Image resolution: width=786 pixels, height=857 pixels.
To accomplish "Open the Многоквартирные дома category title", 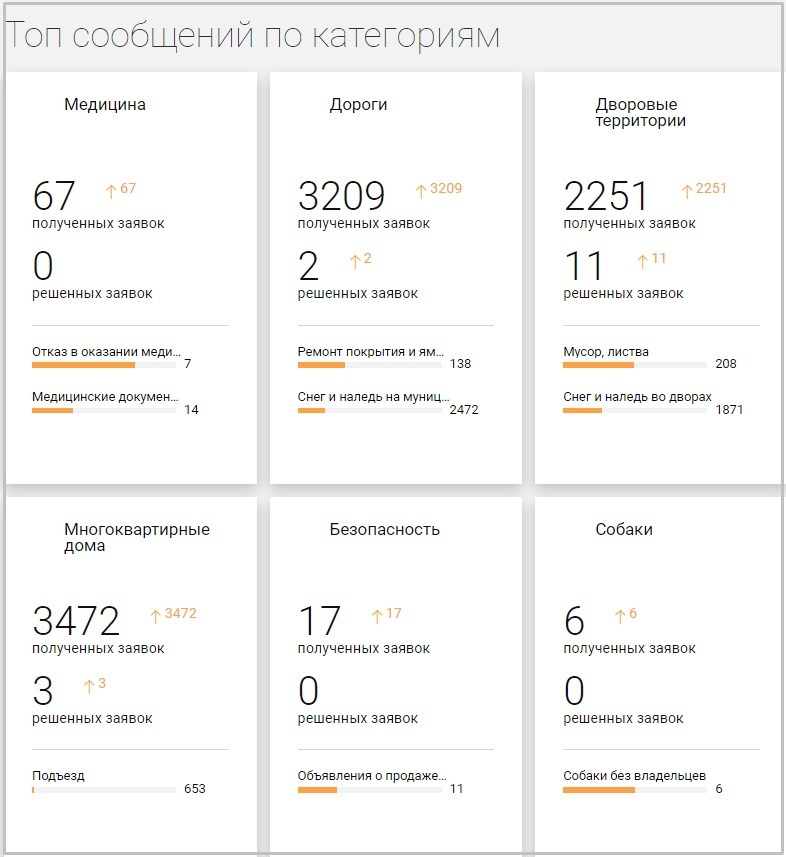I will tap(137, 537).
